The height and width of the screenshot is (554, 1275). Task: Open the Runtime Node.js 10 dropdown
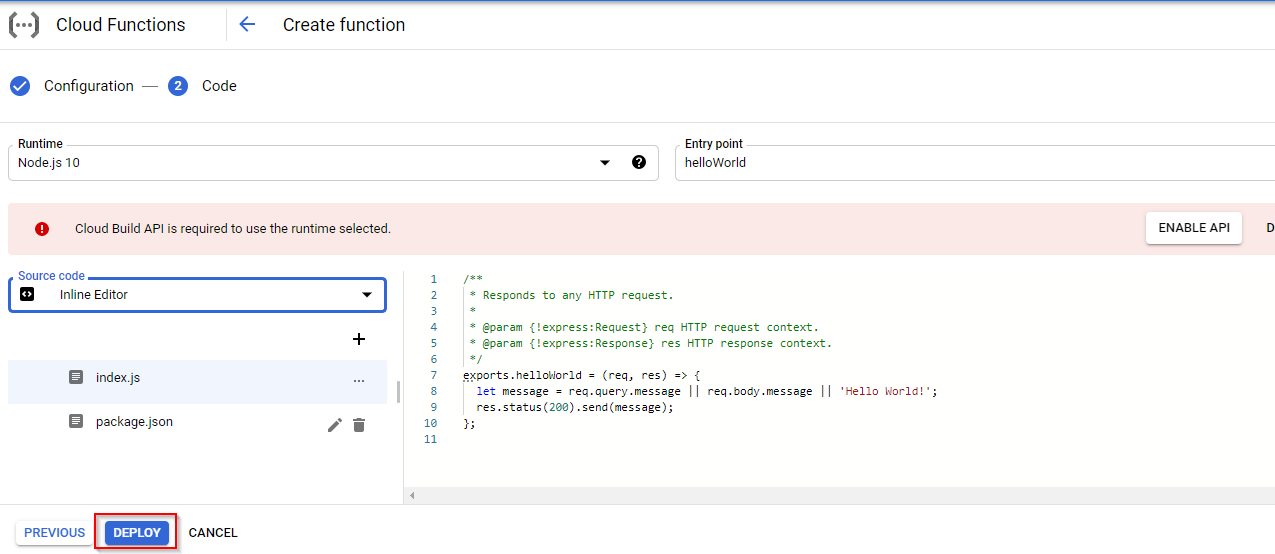[333, 162]
